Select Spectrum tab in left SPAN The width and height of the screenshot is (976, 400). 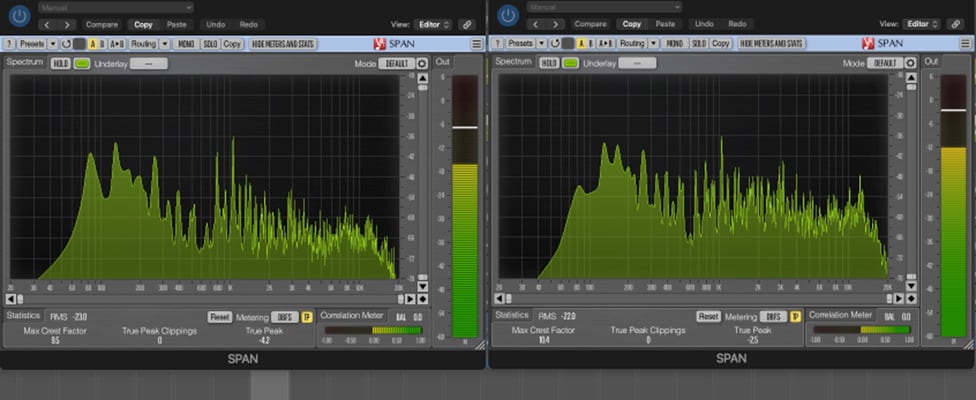tap(26, 62)
